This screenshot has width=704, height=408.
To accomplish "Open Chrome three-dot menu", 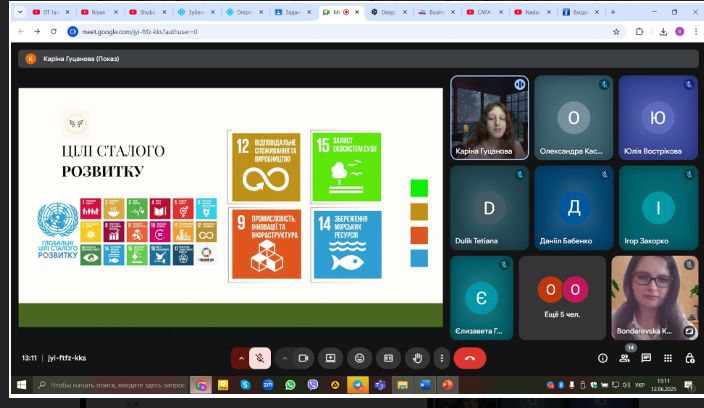I will tap(696, 31).
